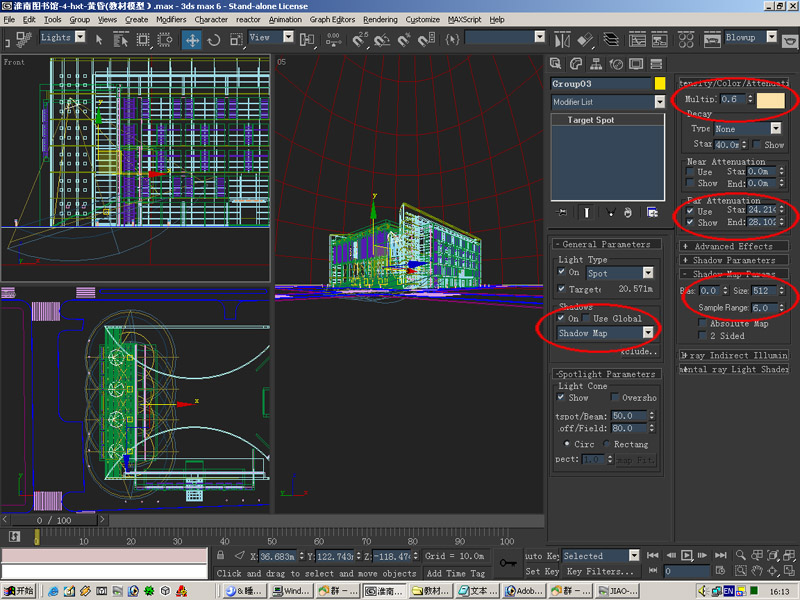The width and height of the screenshot is (800, 600).
Task: Click the Windows Start button
Action: pos(19,591)
